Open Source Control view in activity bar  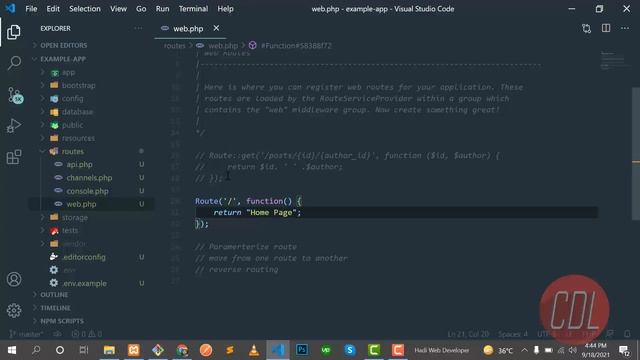point(15,95)
